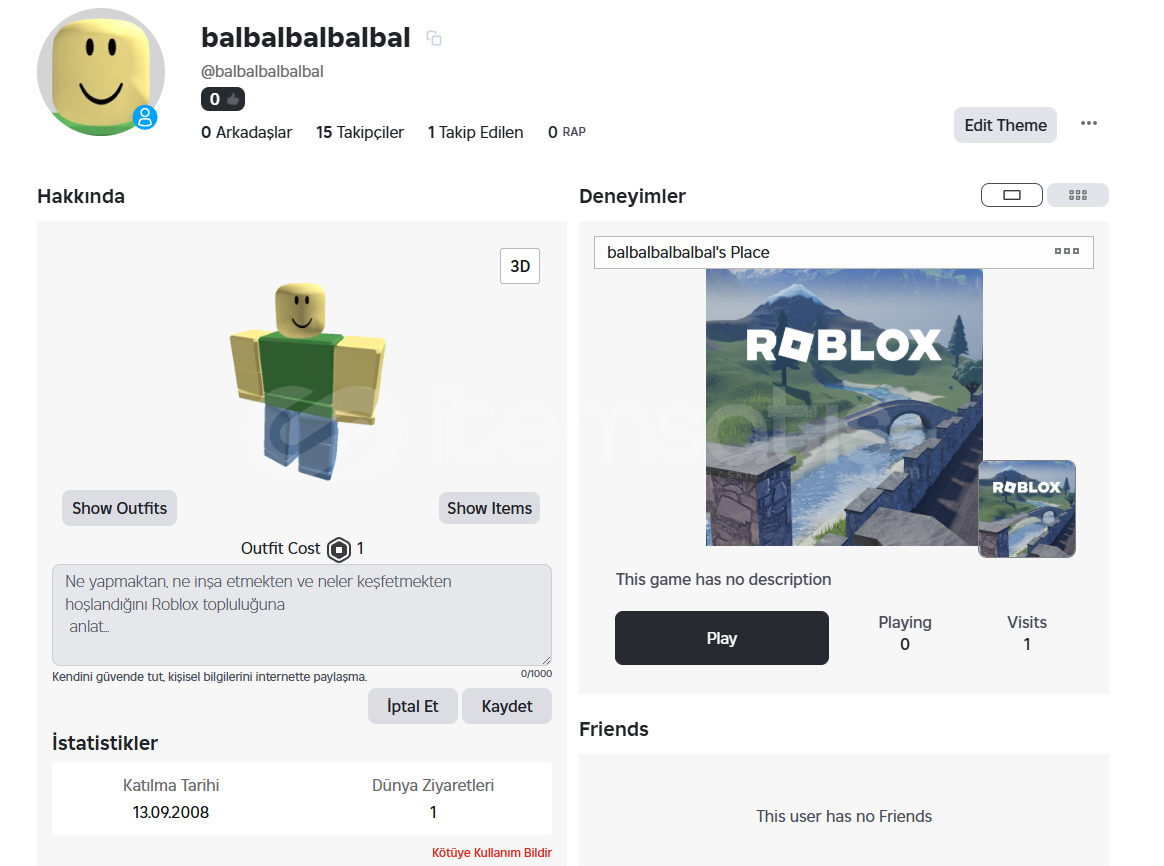This screenshot has width=1164, height=866.
Task: Select the small Roblox game thumbnail
Action: 1027,509
